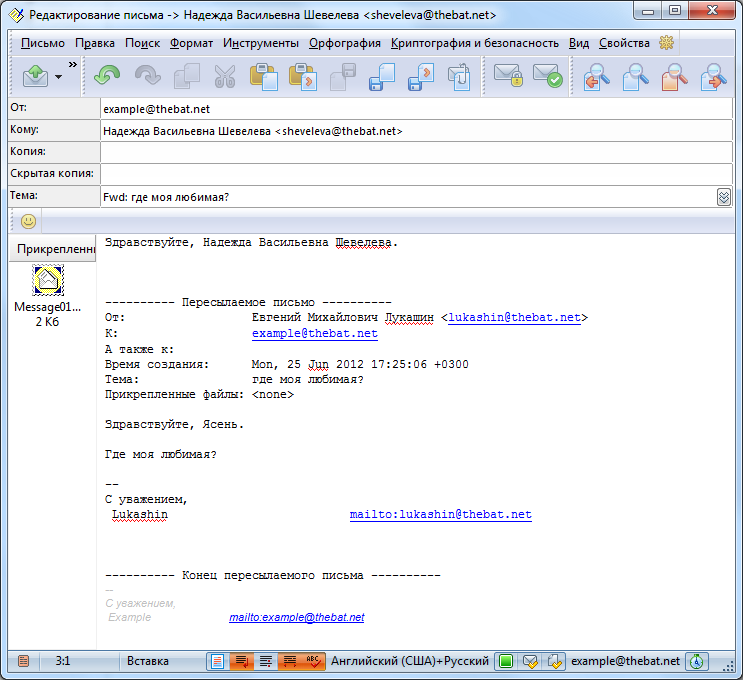Click the mailto:lukashin@thebat.net signature link
The image size is (743, 680).
click(x=440, y=515)
